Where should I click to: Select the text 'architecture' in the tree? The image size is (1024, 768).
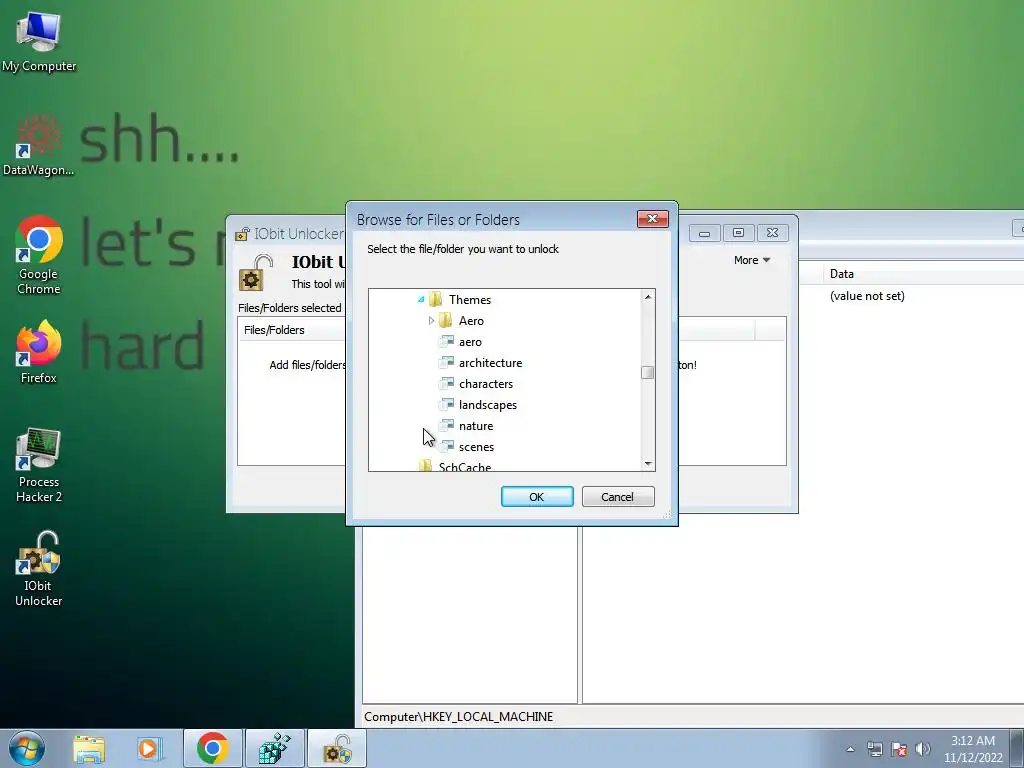coord(490,363)
